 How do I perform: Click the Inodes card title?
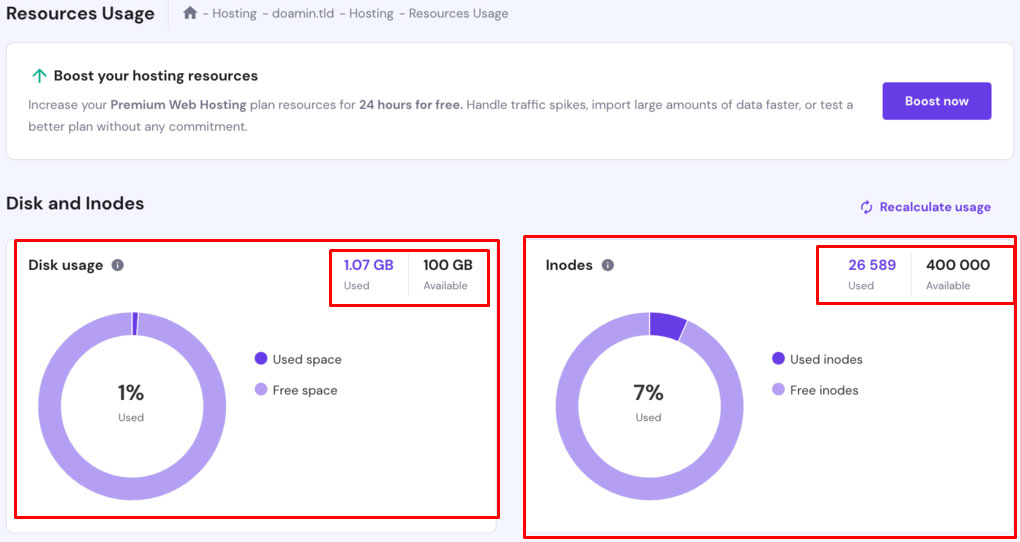[x=569, y=265]
